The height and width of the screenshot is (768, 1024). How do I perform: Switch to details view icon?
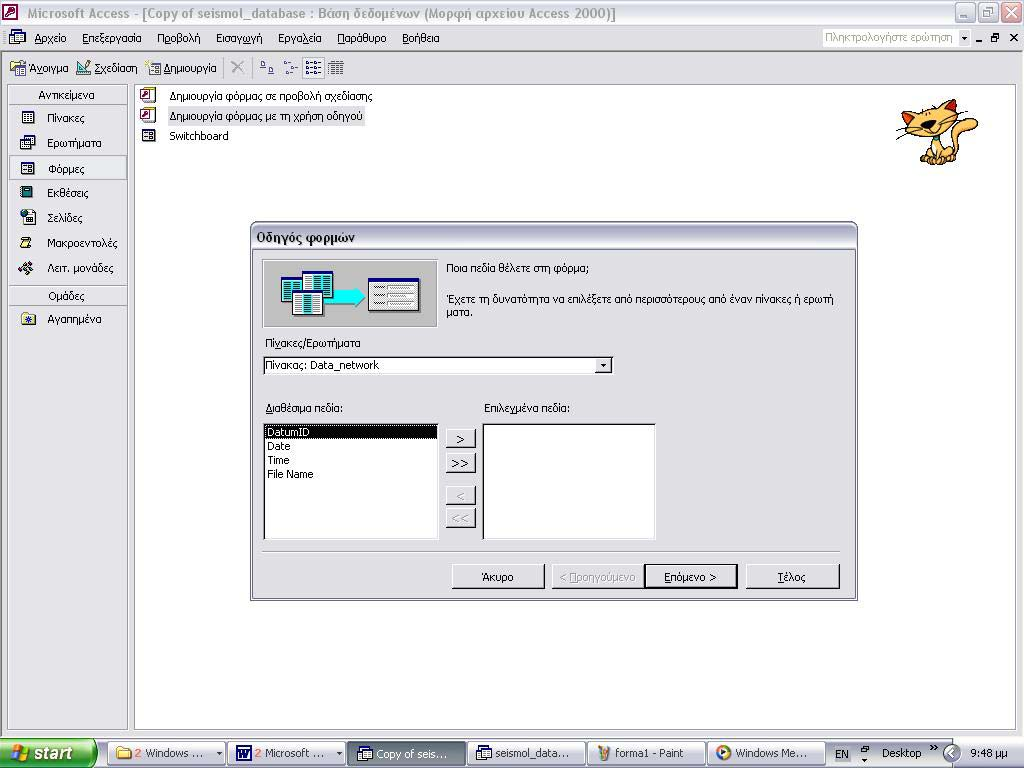(336, 67)
